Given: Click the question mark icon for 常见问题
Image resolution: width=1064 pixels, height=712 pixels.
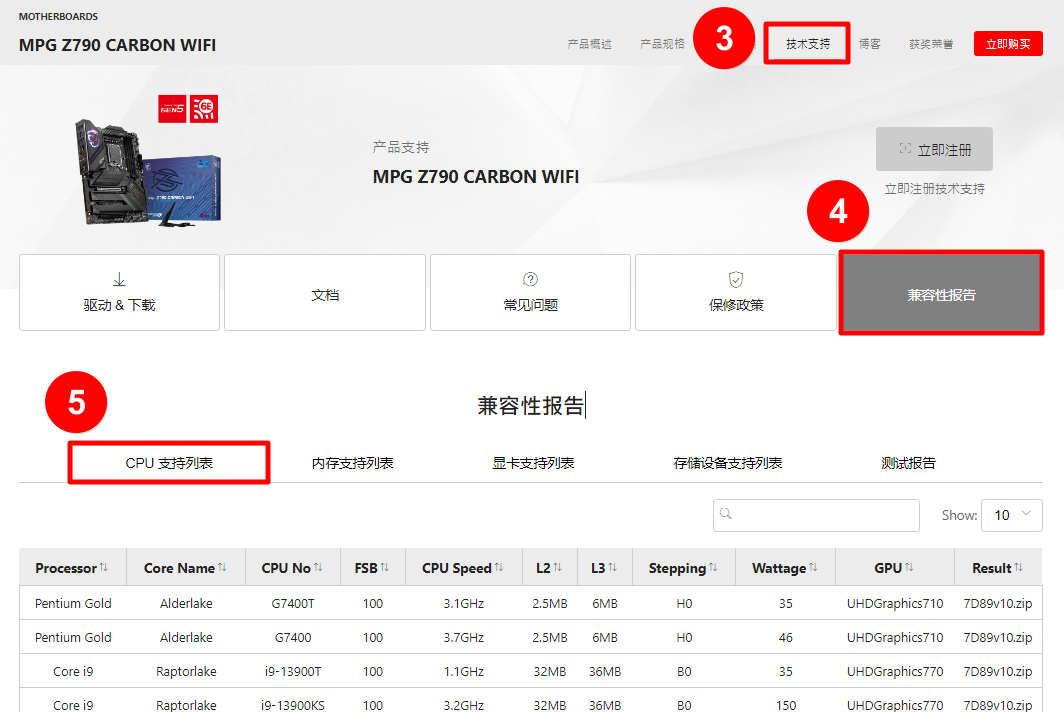Looking at the screenshot, I should click(530, 280).
